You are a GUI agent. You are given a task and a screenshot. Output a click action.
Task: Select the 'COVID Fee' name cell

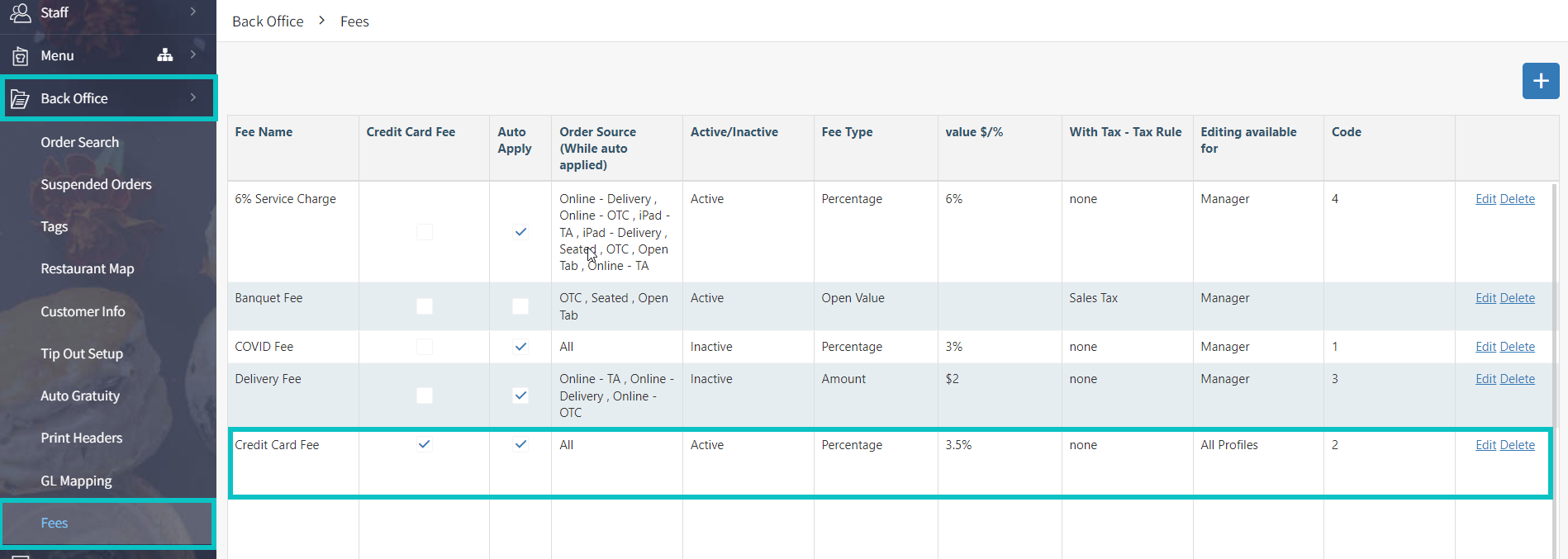pyautogui.click(x=264, y=347)
